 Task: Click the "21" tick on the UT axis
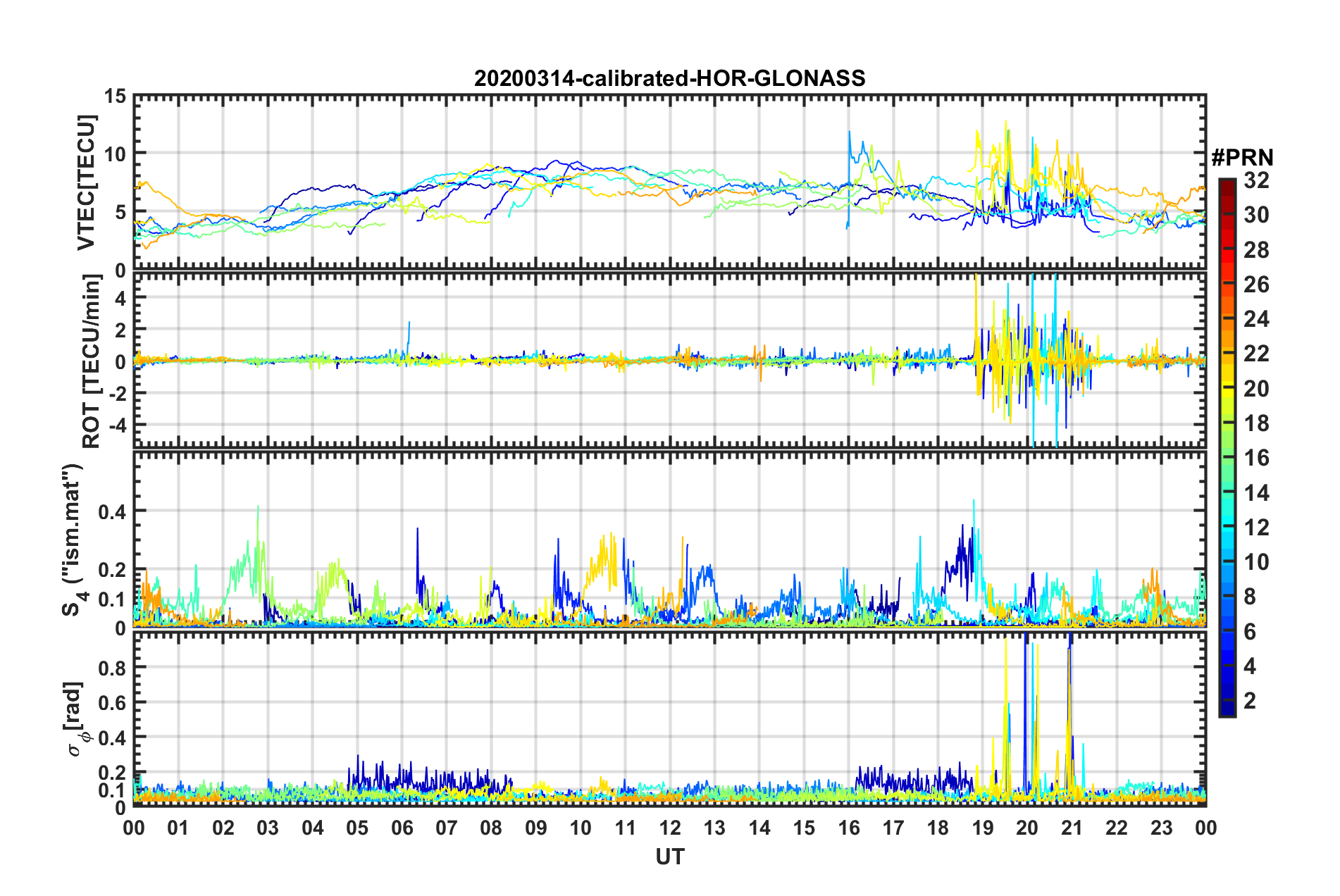tap(1072, 828)
